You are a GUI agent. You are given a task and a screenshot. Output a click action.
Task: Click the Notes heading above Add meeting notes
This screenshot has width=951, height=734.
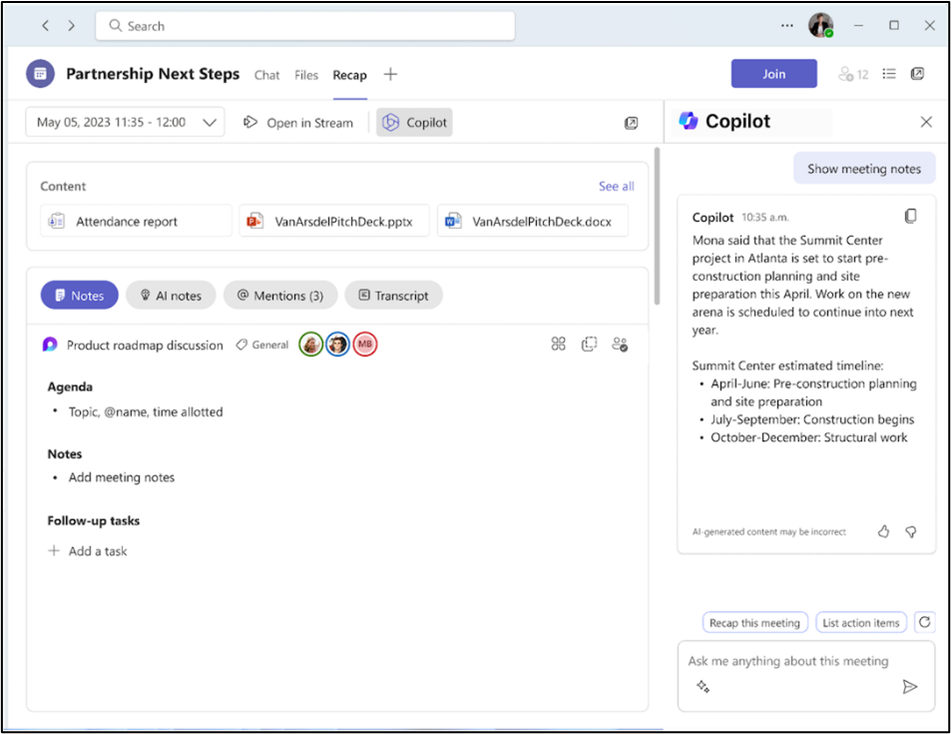65,454
